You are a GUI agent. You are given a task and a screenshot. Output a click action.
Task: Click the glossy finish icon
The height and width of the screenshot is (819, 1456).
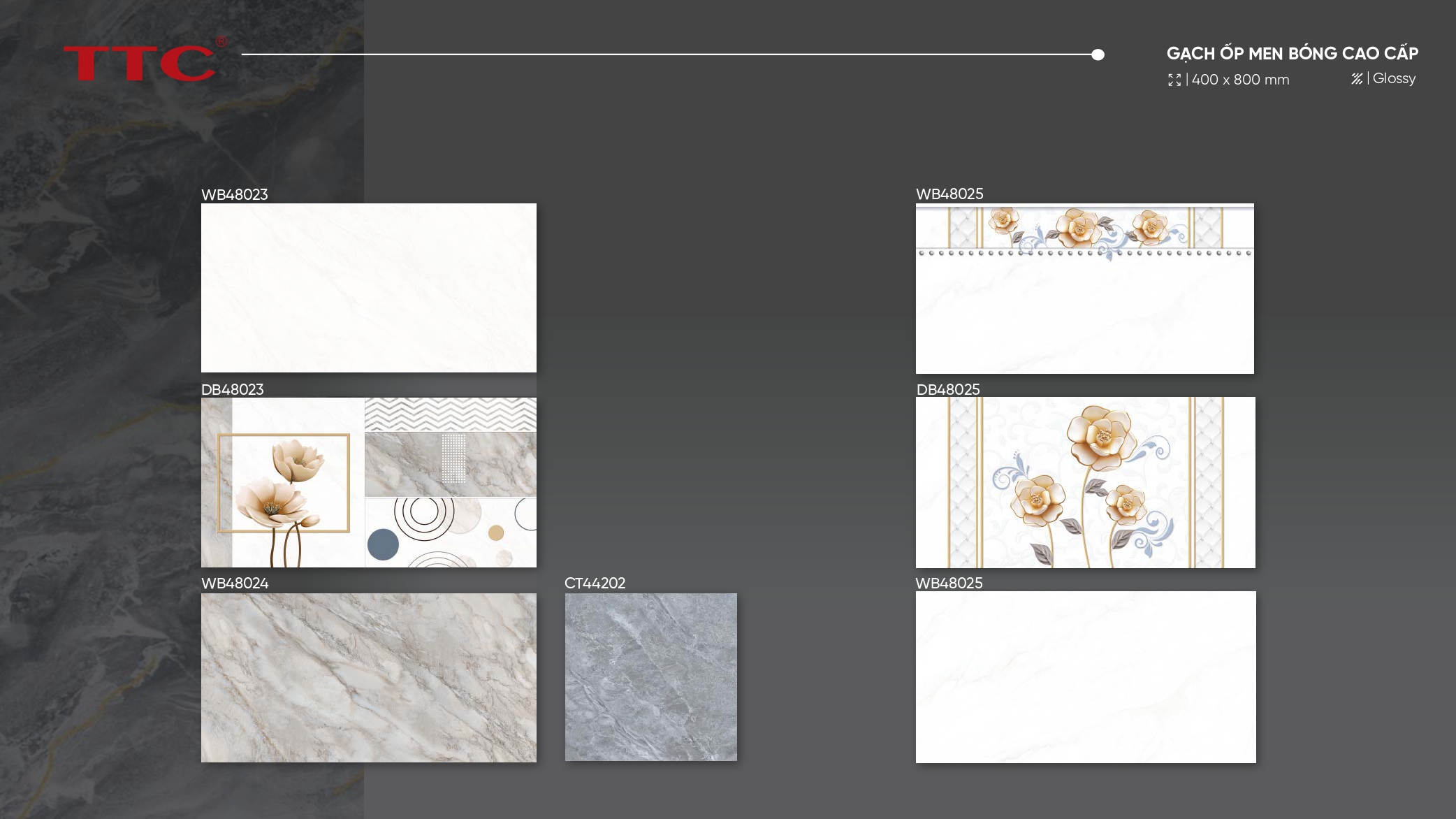[x=1357, y=79]
